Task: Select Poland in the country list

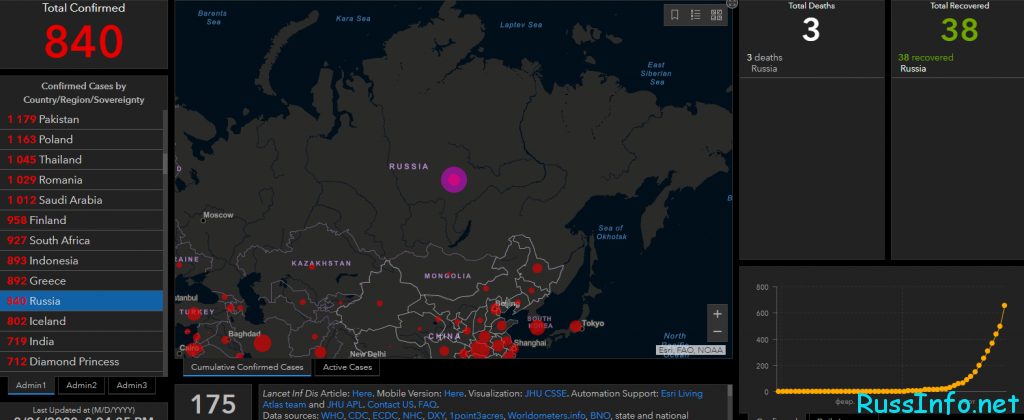Action: 82,140
